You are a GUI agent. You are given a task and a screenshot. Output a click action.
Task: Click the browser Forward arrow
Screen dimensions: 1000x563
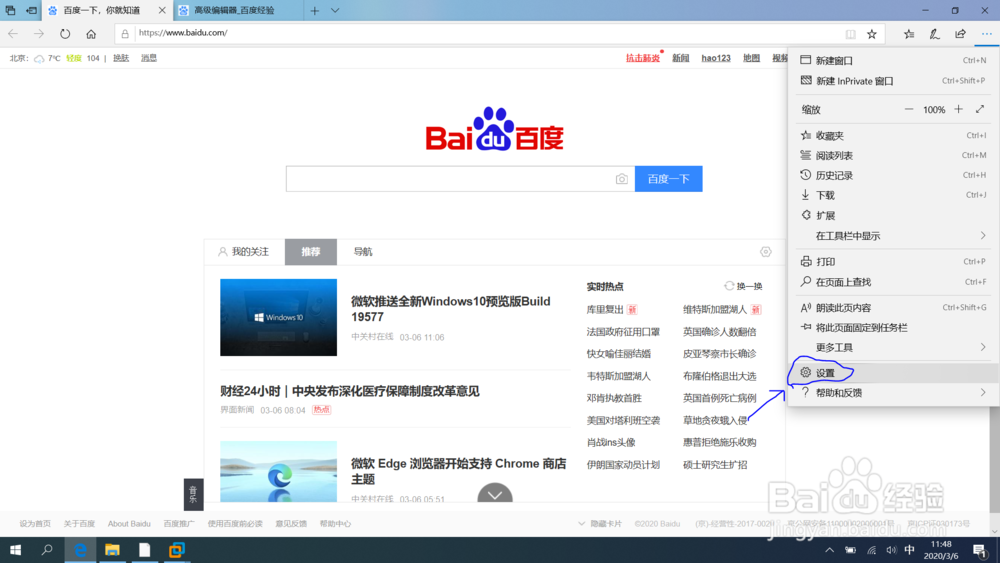[39, 34]
